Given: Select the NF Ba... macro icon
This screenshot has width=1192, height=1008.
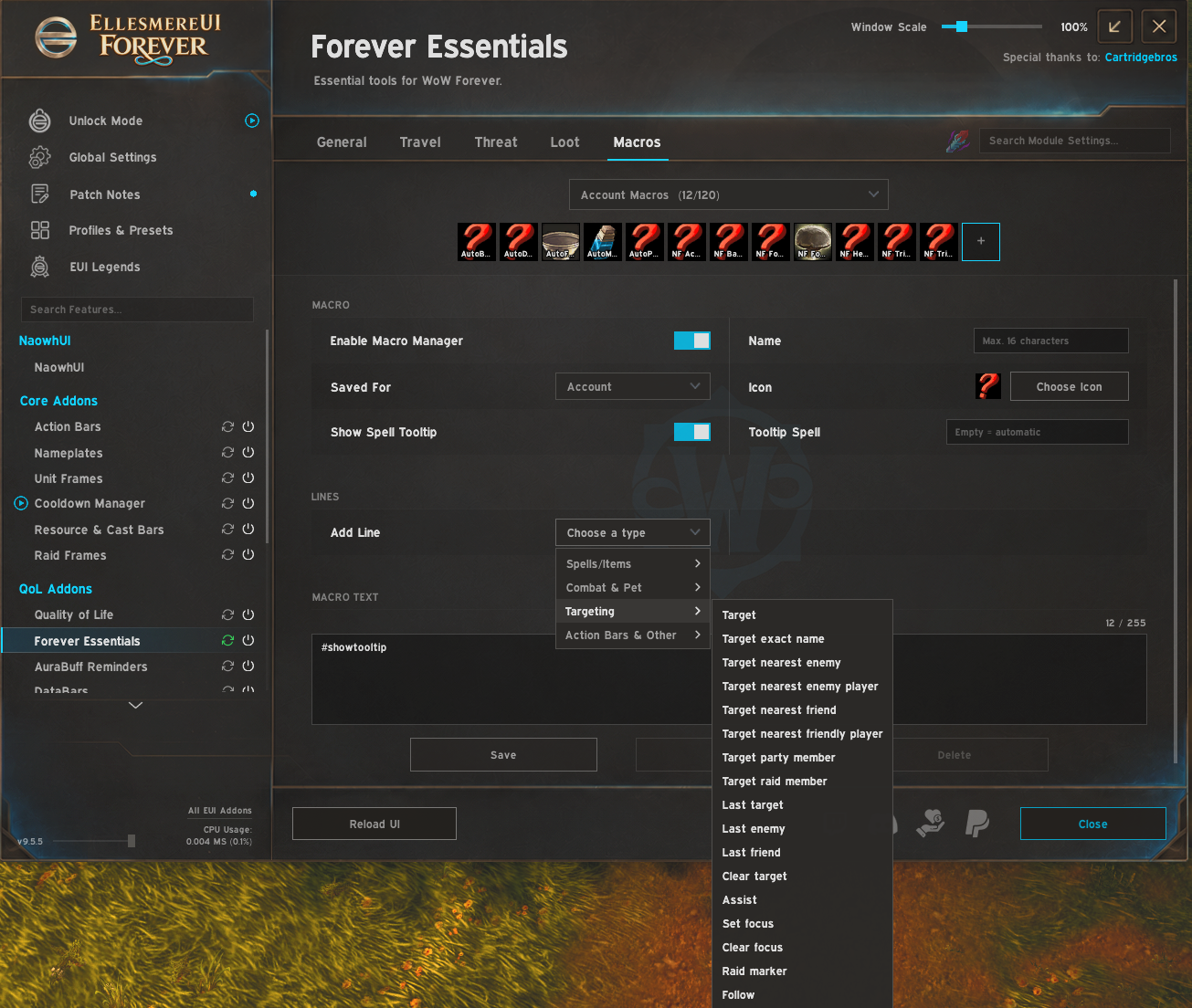Looking at the screenshot, I should pyautogui.click(x=728, y=242).
